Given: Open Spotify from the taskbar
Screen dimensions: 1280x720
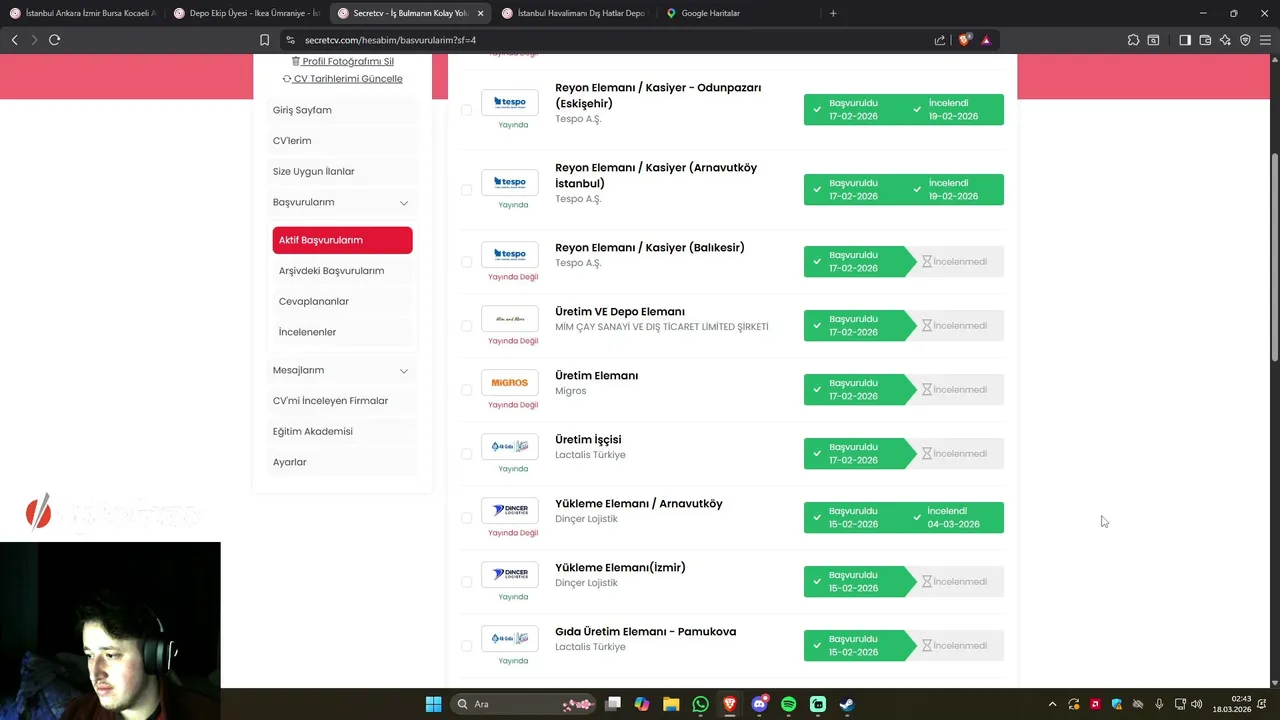Looking at the screenshot, I should coord(788,704).
